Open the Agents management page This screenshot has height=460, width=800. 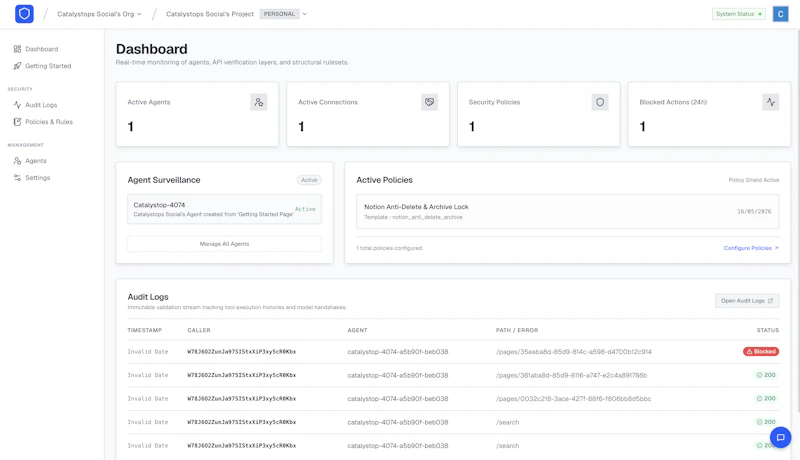tap(30, 161)
